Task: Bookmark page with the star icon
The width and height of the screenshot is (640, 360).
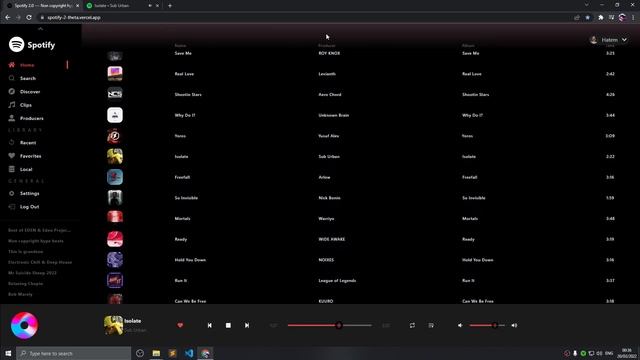Action: coord(588,18)
